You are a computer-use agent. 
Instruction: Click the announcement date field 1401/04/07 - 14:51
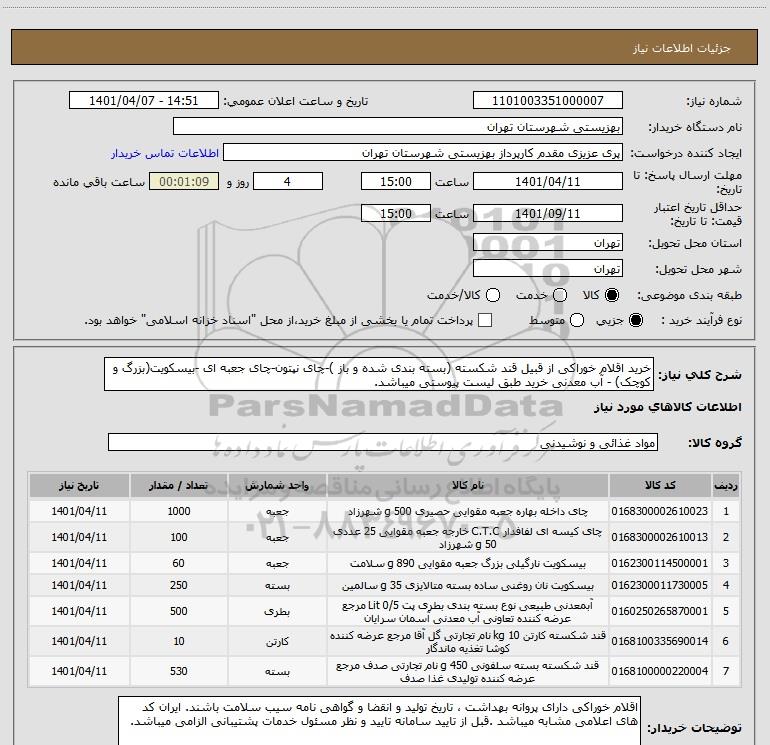click(144, 101)
